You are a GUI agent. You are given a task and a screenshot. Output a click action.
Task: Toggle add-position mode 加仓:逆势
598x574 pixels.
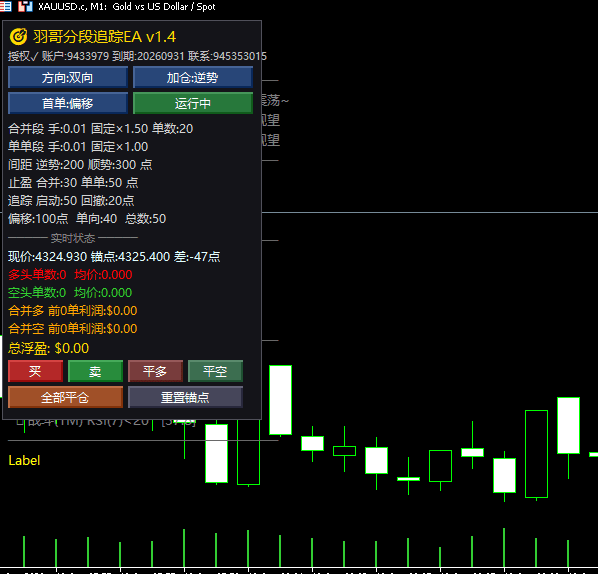(x=193, y=77)
